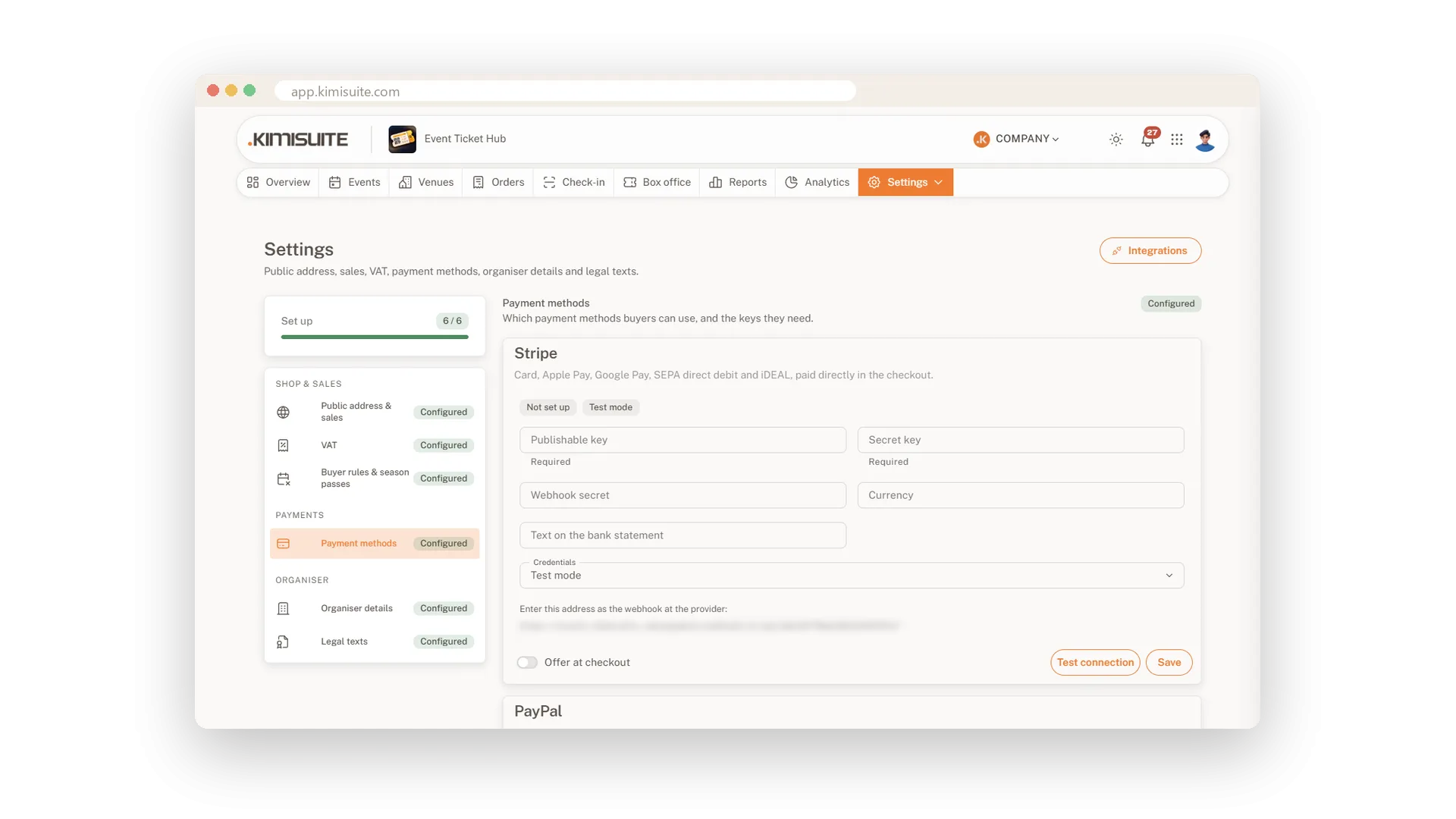Open the Payment methods settings item
The height and width of the screenshot is (819, 1456).
point(375,544)
